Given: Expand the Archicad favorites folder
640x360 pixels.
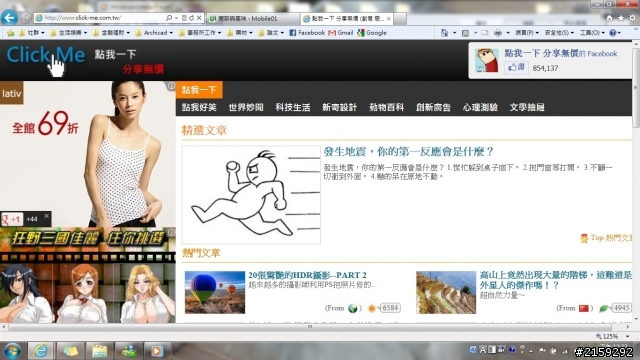Looking at the screenshot, I should point(154,33).
